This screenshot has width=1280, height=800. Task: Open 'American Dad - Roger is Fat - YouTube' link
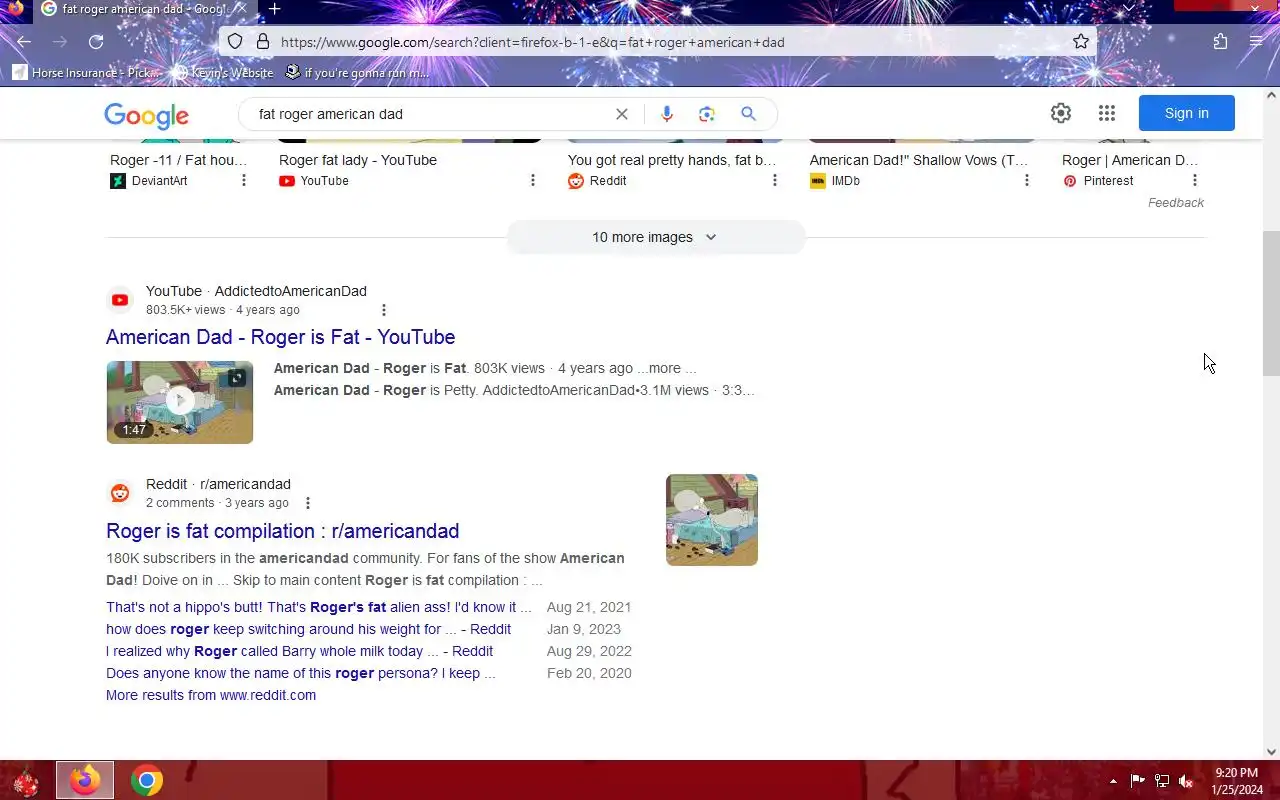pos(280,337)
